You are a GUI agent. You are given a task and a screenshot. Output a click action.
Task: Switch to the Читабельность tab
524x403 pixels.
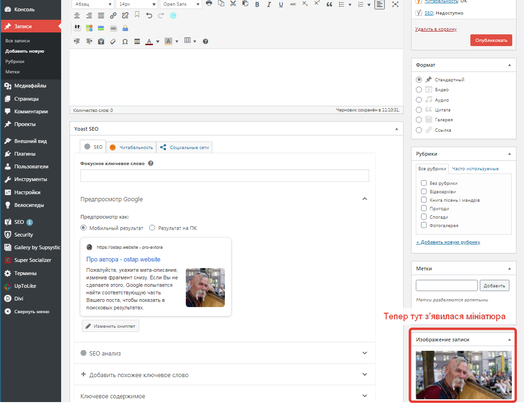(x=132, y=147)
